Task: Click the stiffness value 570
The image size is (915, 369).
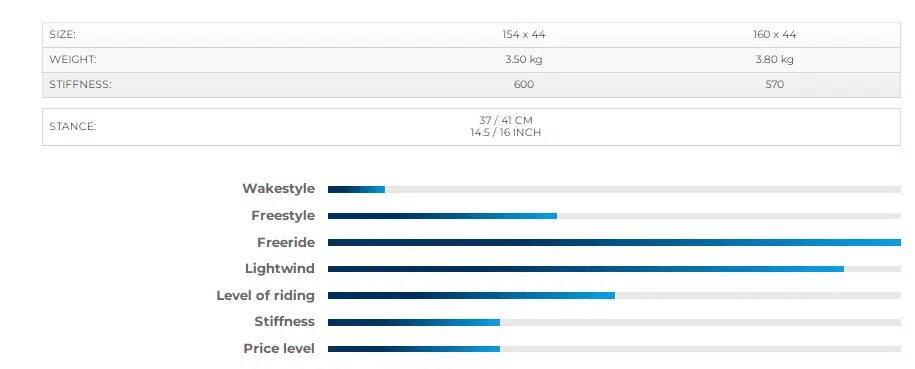Action: (x=774, y=85)
